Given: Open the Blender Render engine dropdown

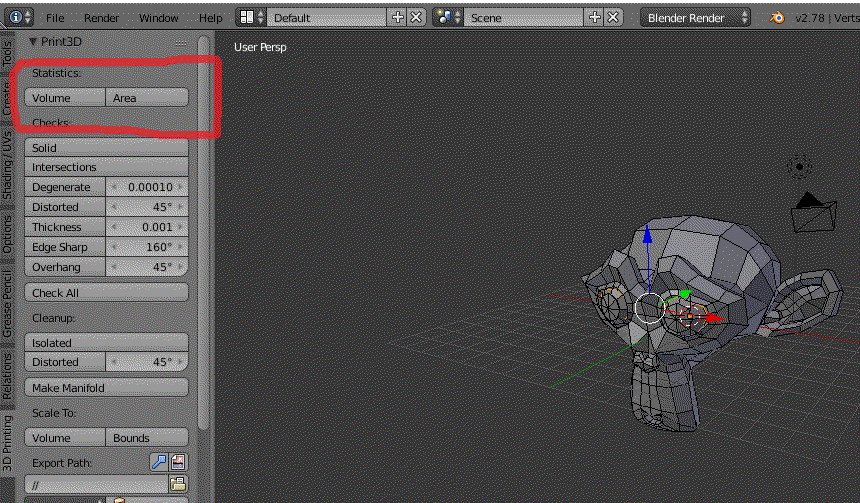Looking at the screenshot, I should click(x=697, y=18).
